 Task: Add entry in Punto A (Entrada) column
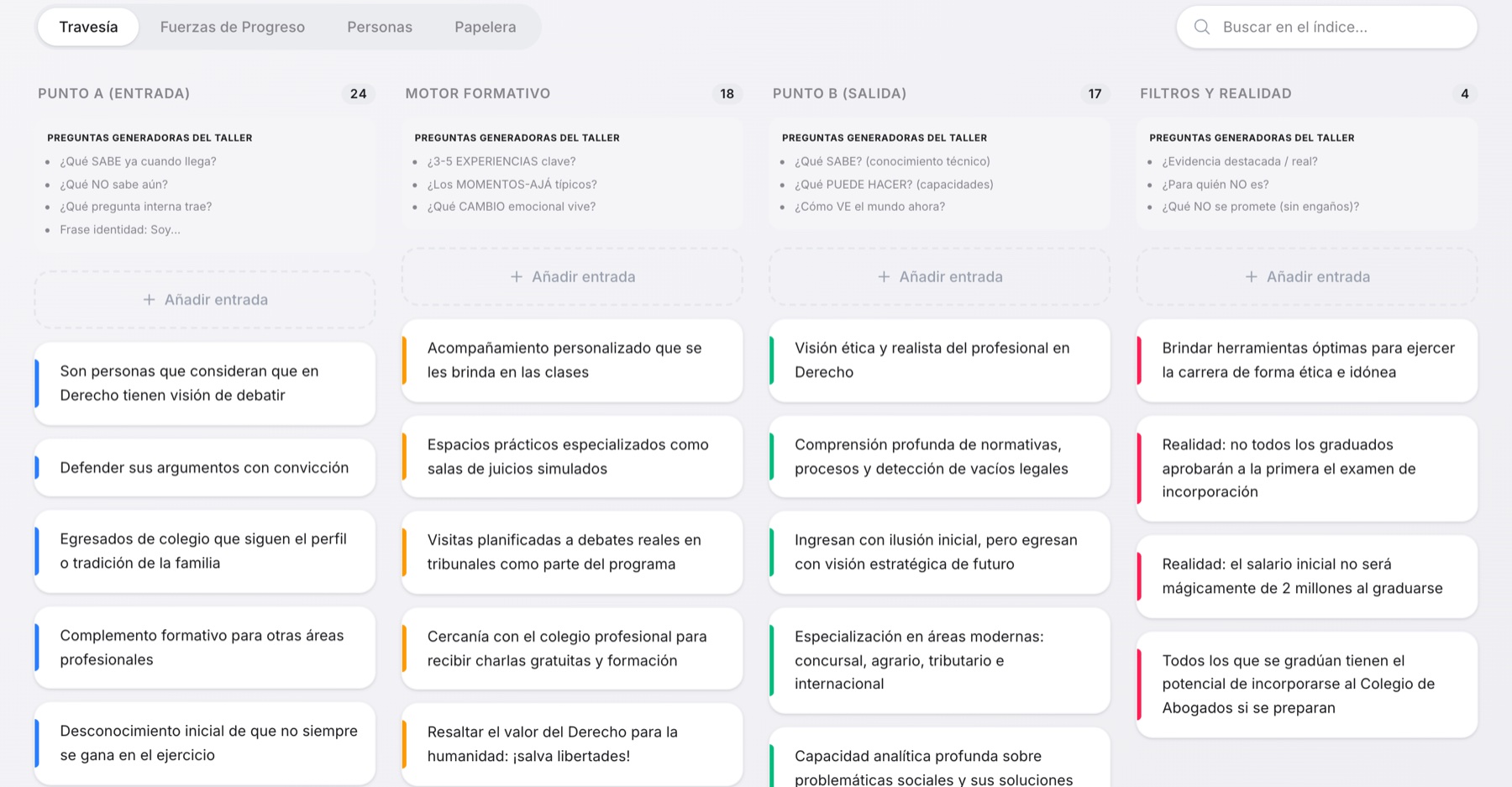pos(205,300)
